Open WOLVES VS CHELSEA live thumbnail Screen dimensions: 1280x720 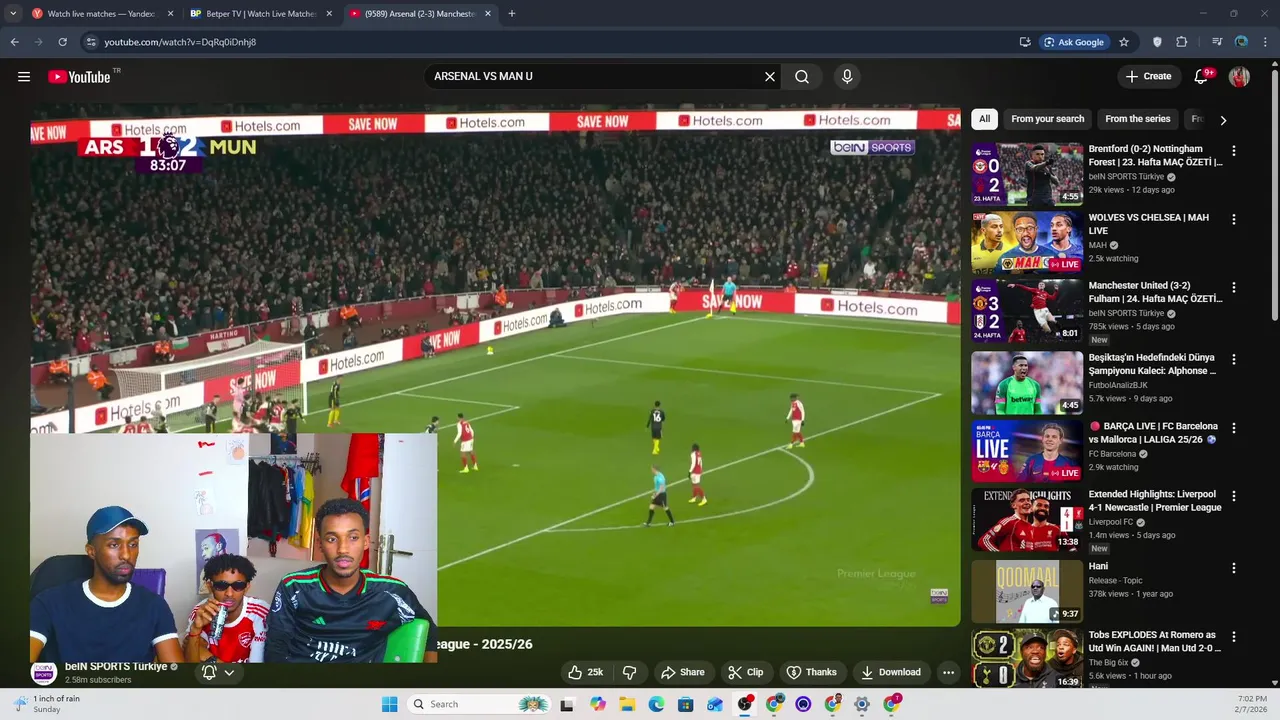pos(1027,242)
